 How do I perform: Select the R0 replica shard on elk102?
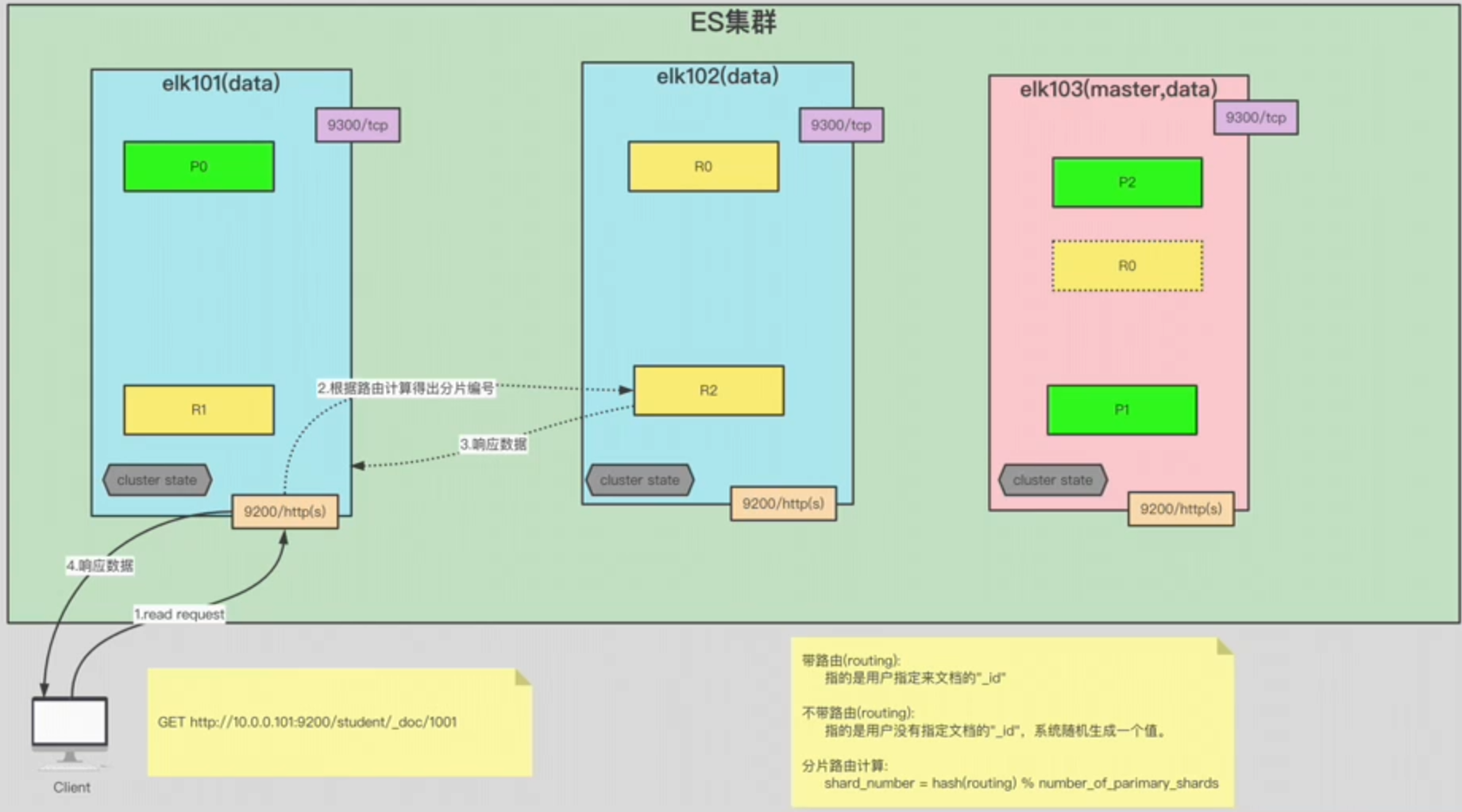click(702, 167)
